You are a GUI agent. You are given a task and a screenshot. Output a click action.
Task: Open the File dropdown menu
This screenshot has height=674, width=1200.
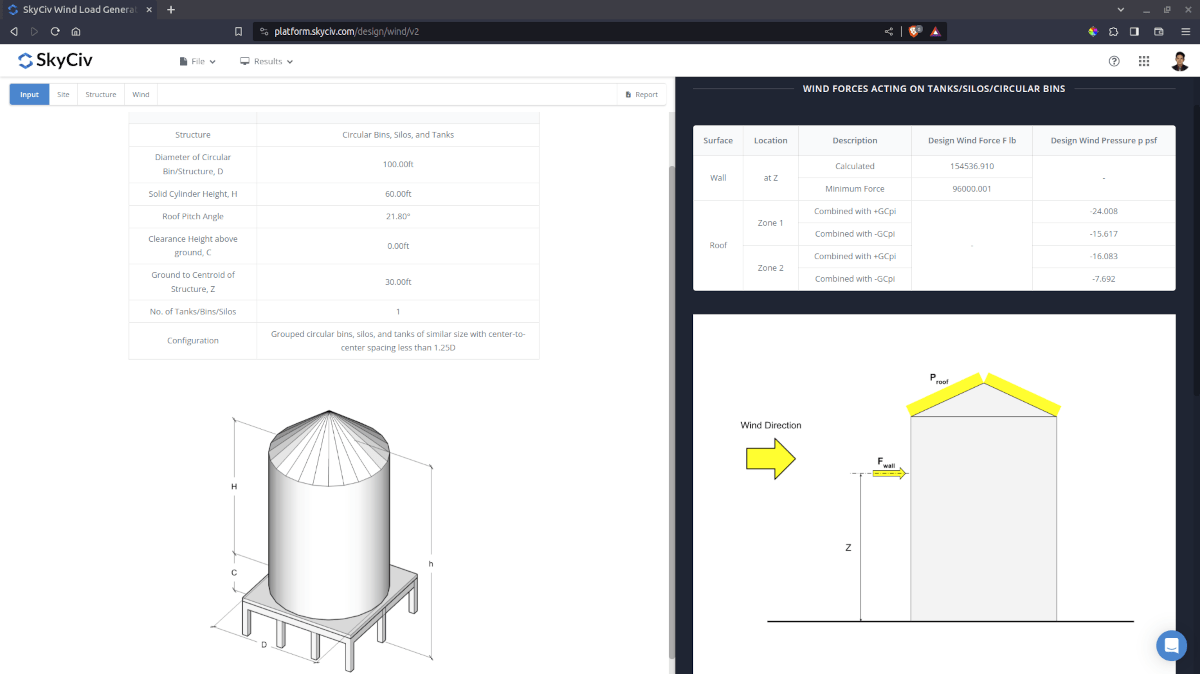[197, 61]
